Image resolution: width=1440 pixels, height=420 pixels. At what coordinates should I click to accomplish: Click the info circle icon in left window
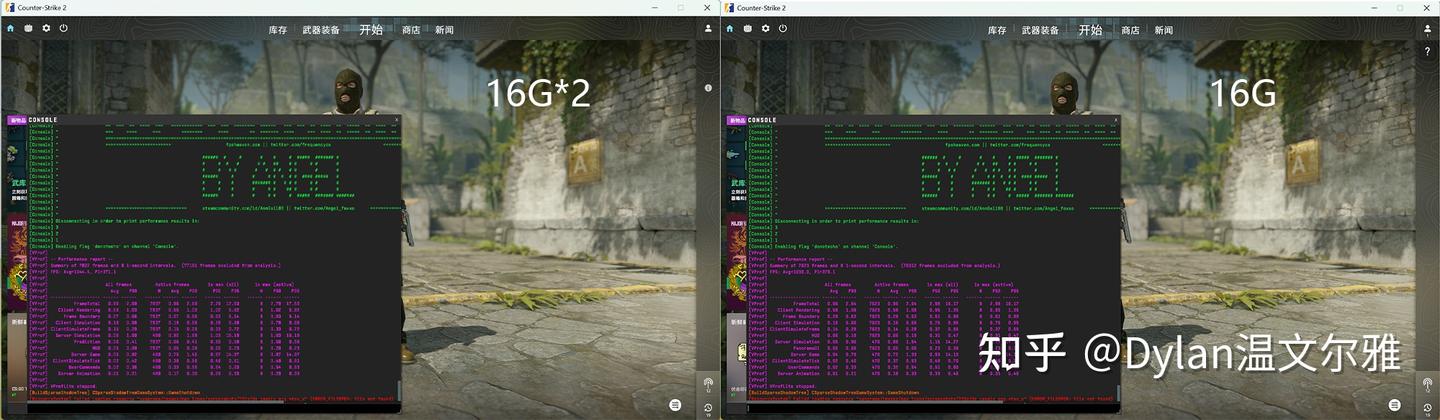pos(708,88)
